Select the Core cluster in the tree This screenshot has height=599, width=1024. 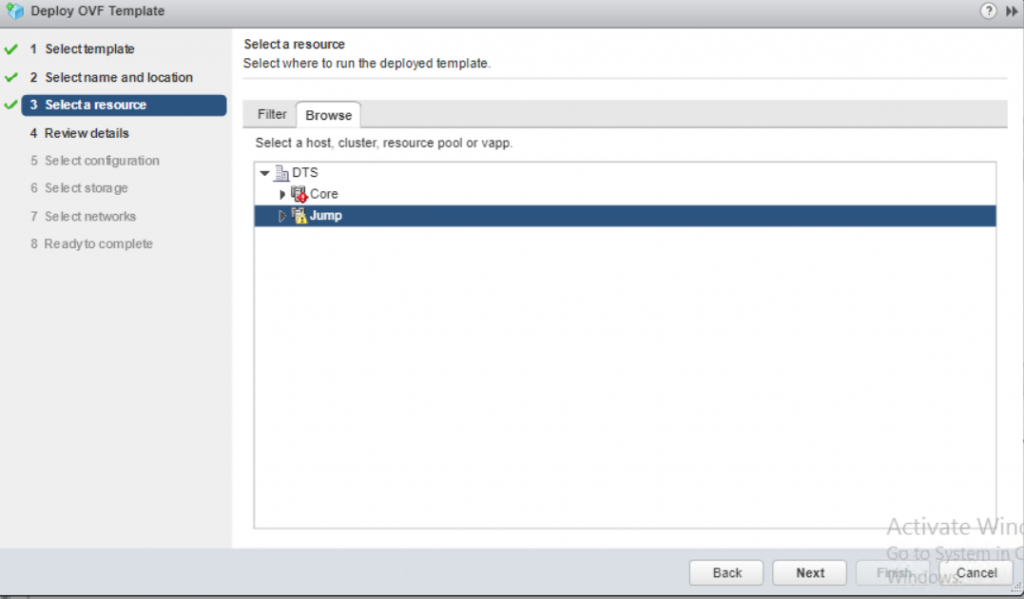pos(324,194)
